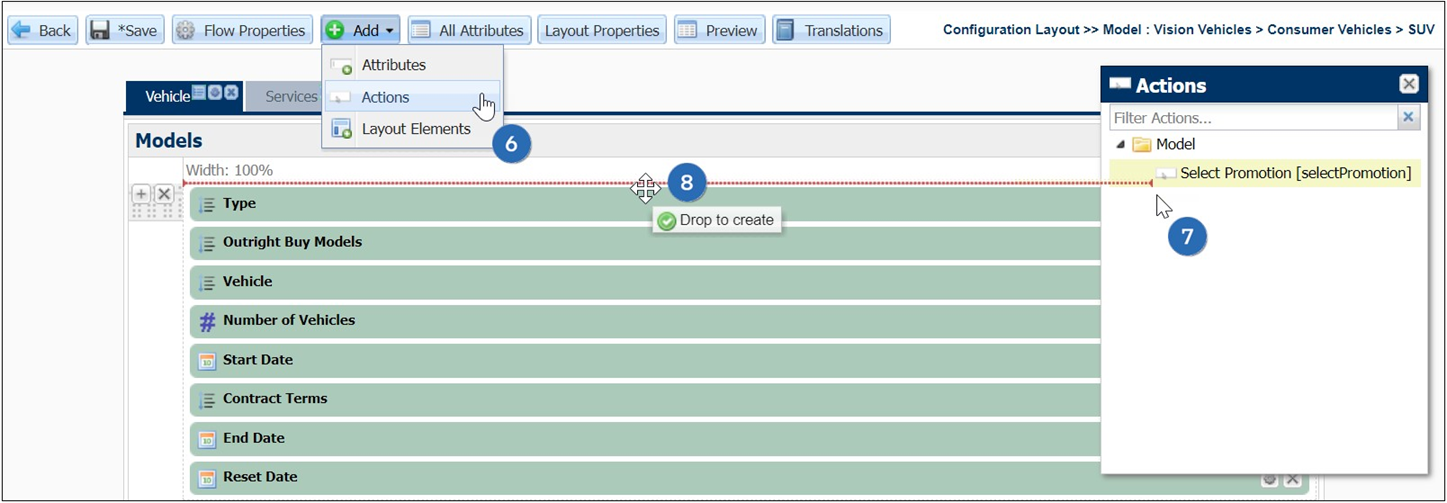
Task: Click the back arrow icon
Action: [22, 30]
